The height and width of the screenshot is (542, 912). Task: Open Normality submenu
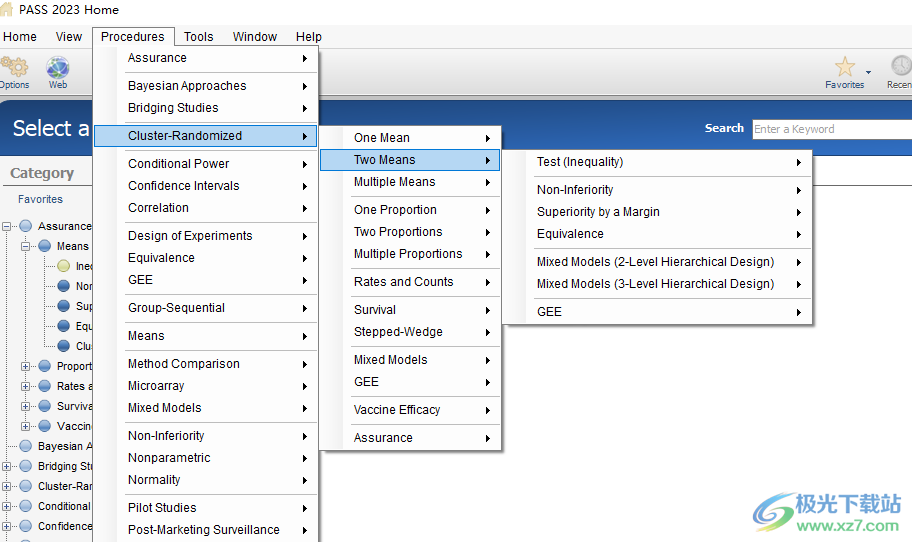tap(205, 480)
